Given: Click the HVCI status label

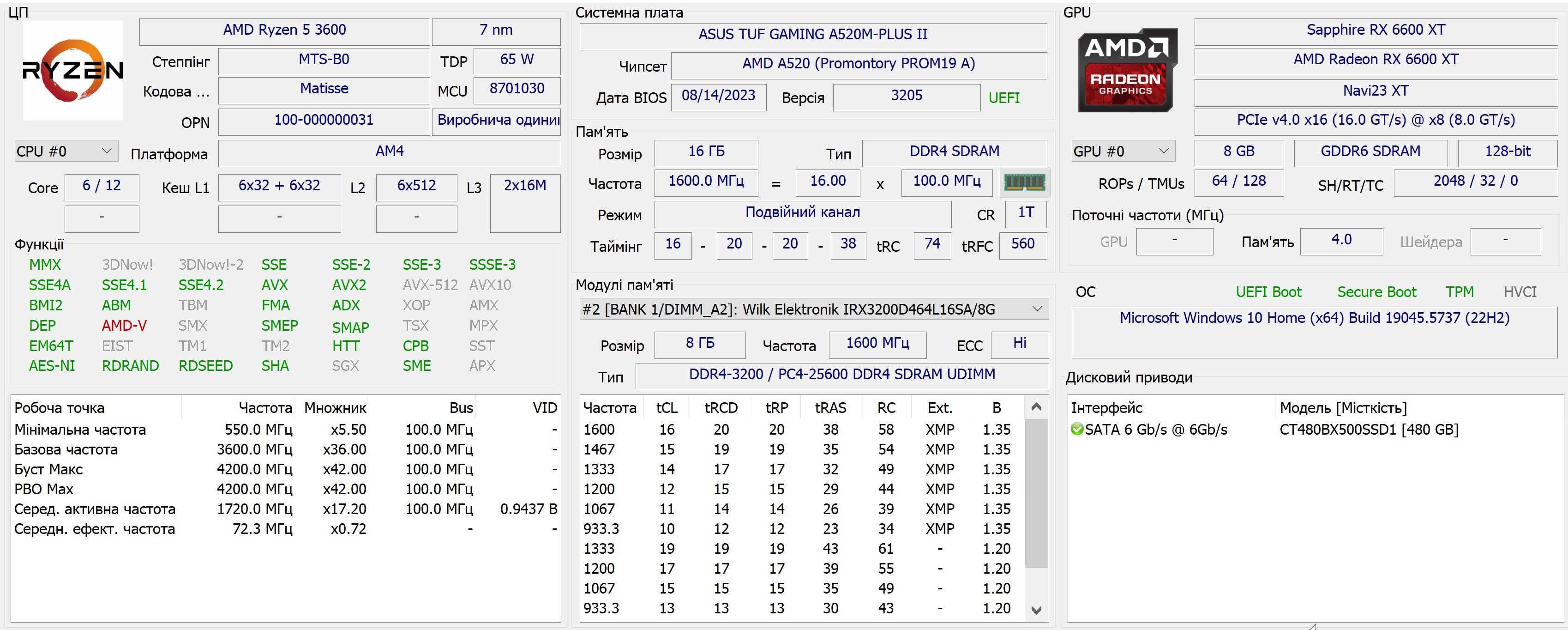Looking at the screenshot, I should 1520,292.
